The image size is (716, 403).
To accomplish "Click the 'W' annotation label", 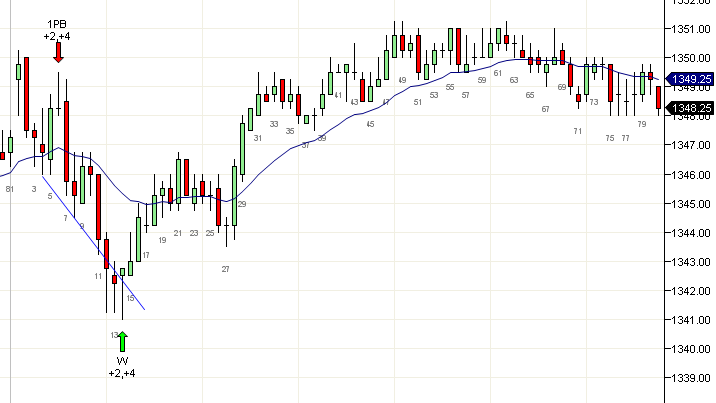I will [122, 361].
